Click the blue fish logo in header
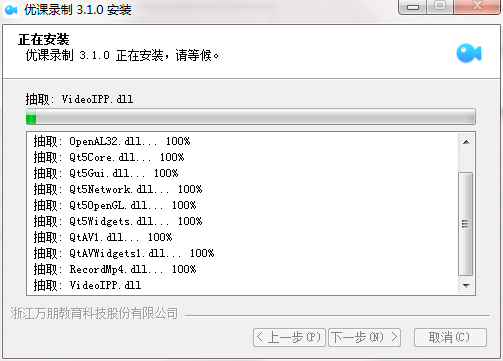This screenshot has width=503, height=361. 469,53
